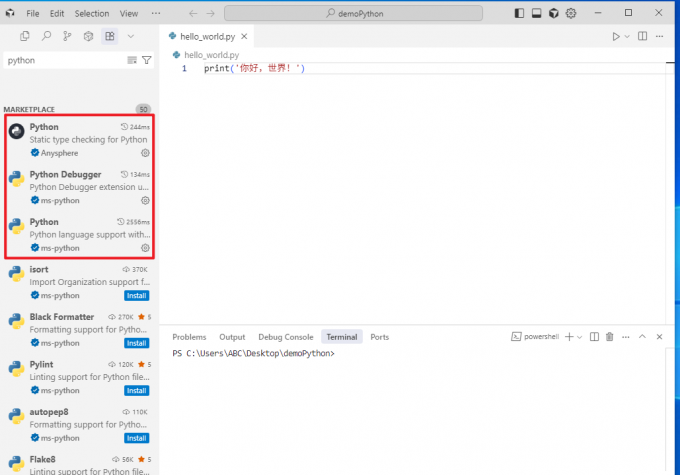This screenshot has width=680, height=475.
Task: Click the cube icon in title bar
Action: 553,13
